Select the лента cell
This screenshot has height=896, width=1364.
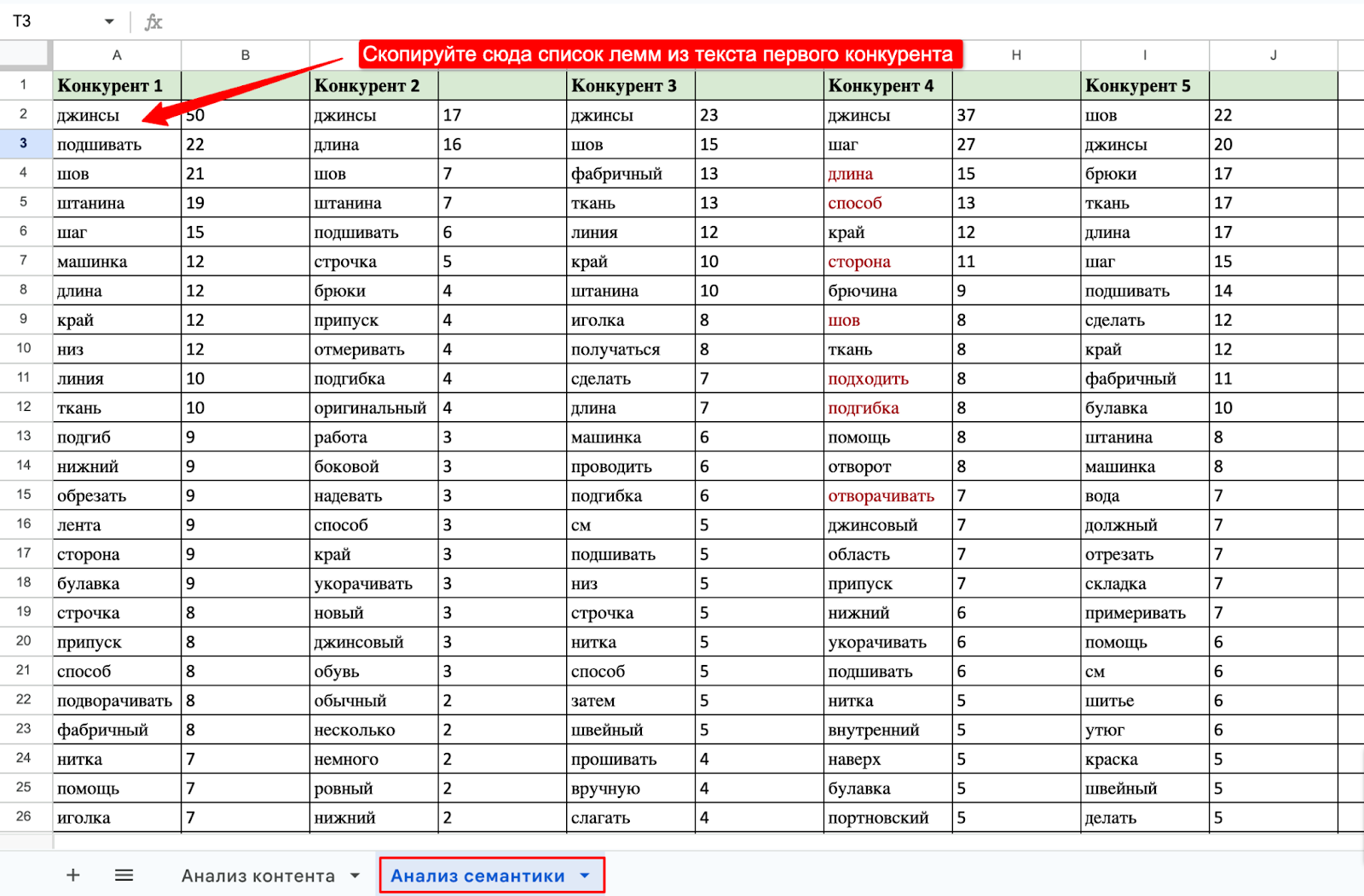(117, 524)
